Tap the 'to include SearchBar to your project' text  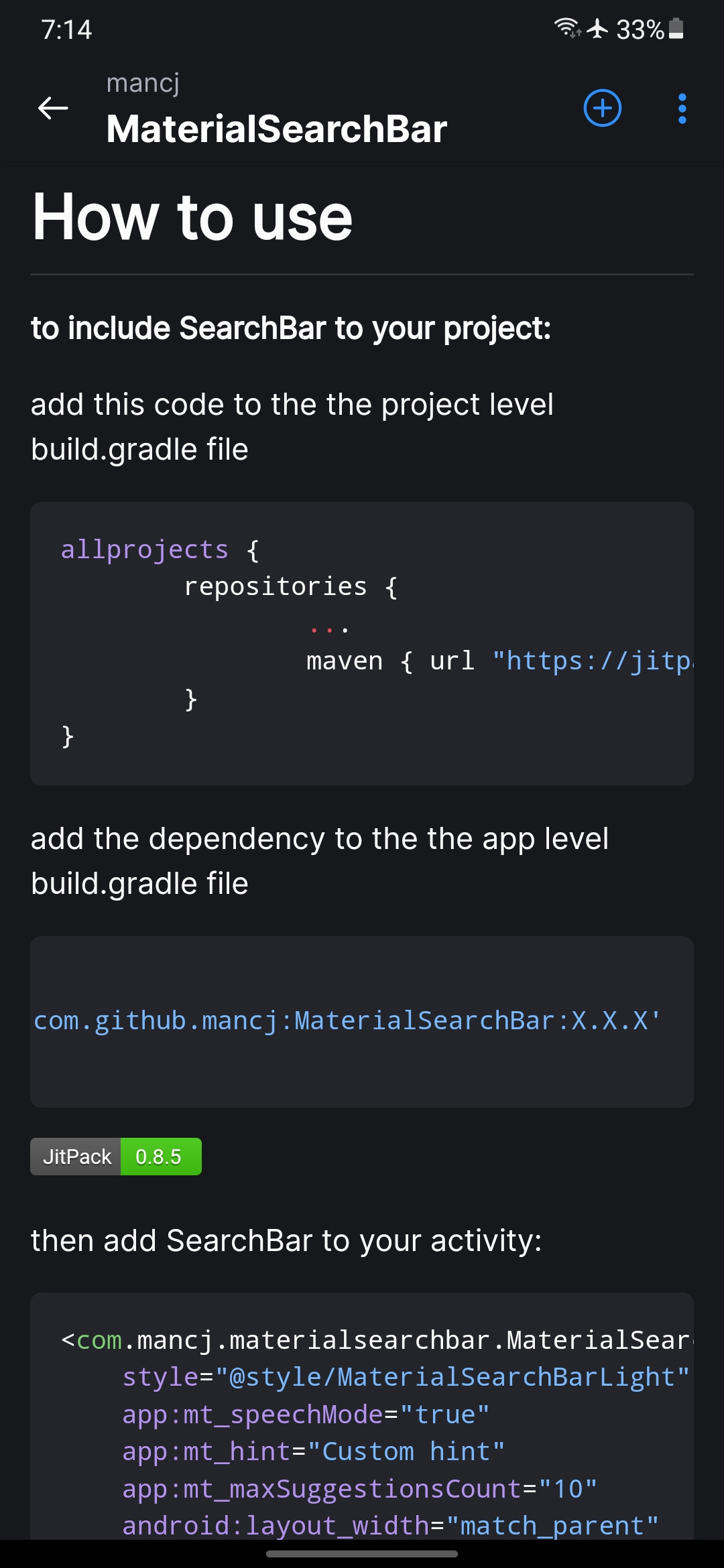[x=291, y=328]
